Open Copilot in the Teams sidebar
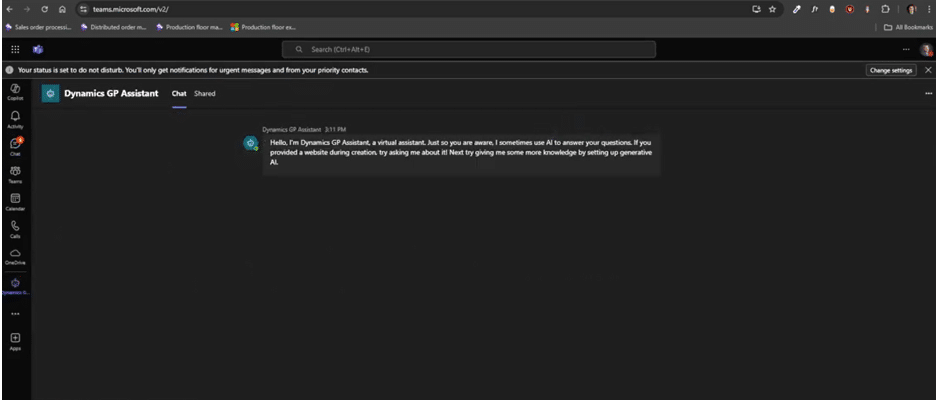 [16, 91]
